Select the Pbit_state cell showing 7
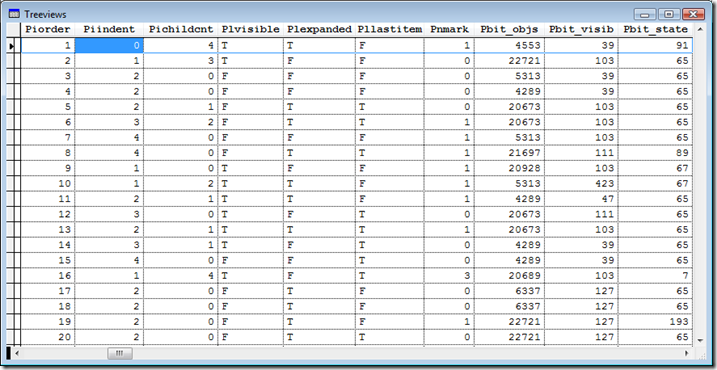 (655, 275)
